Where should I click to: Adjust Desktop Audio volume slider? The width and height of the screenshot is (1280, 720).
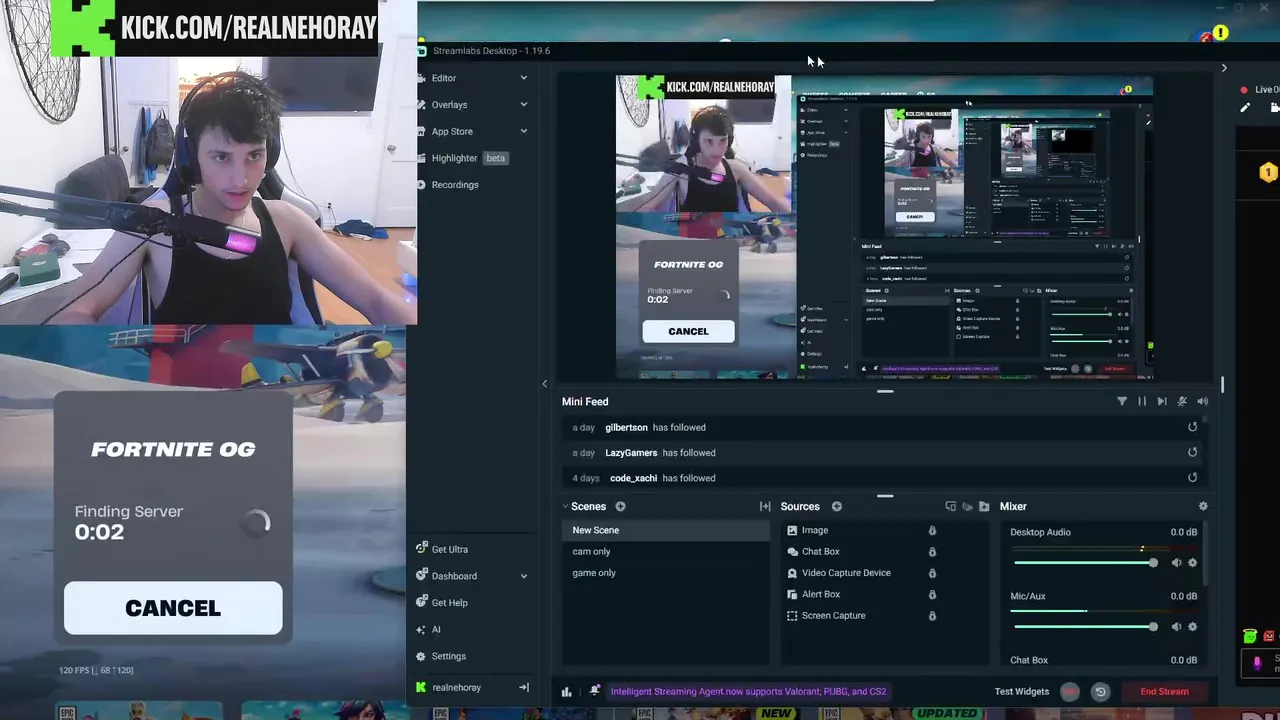coord(1086,563)
